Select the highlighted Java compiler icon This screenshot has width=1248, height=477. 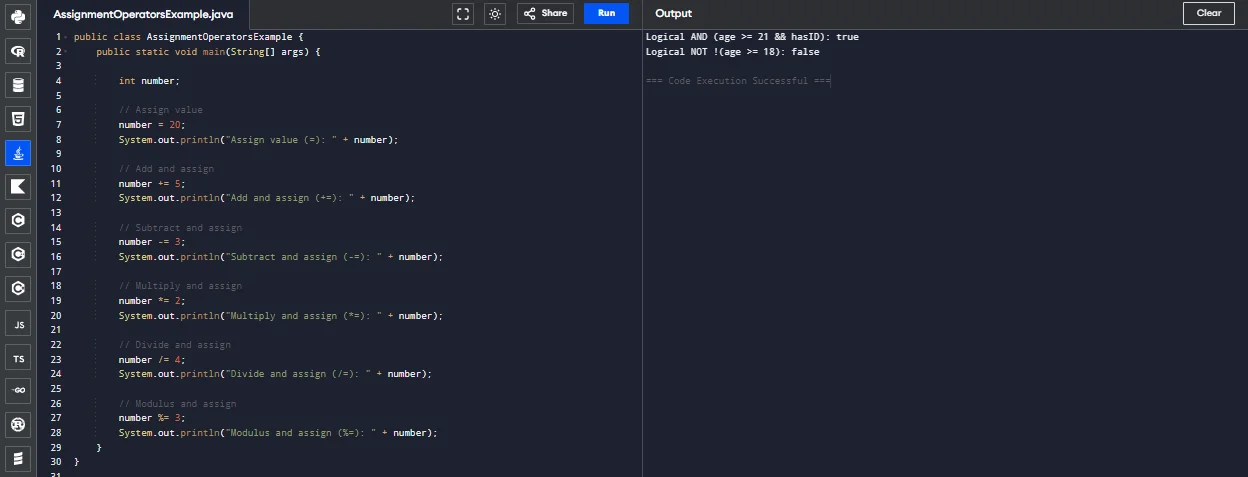(18, 153)
